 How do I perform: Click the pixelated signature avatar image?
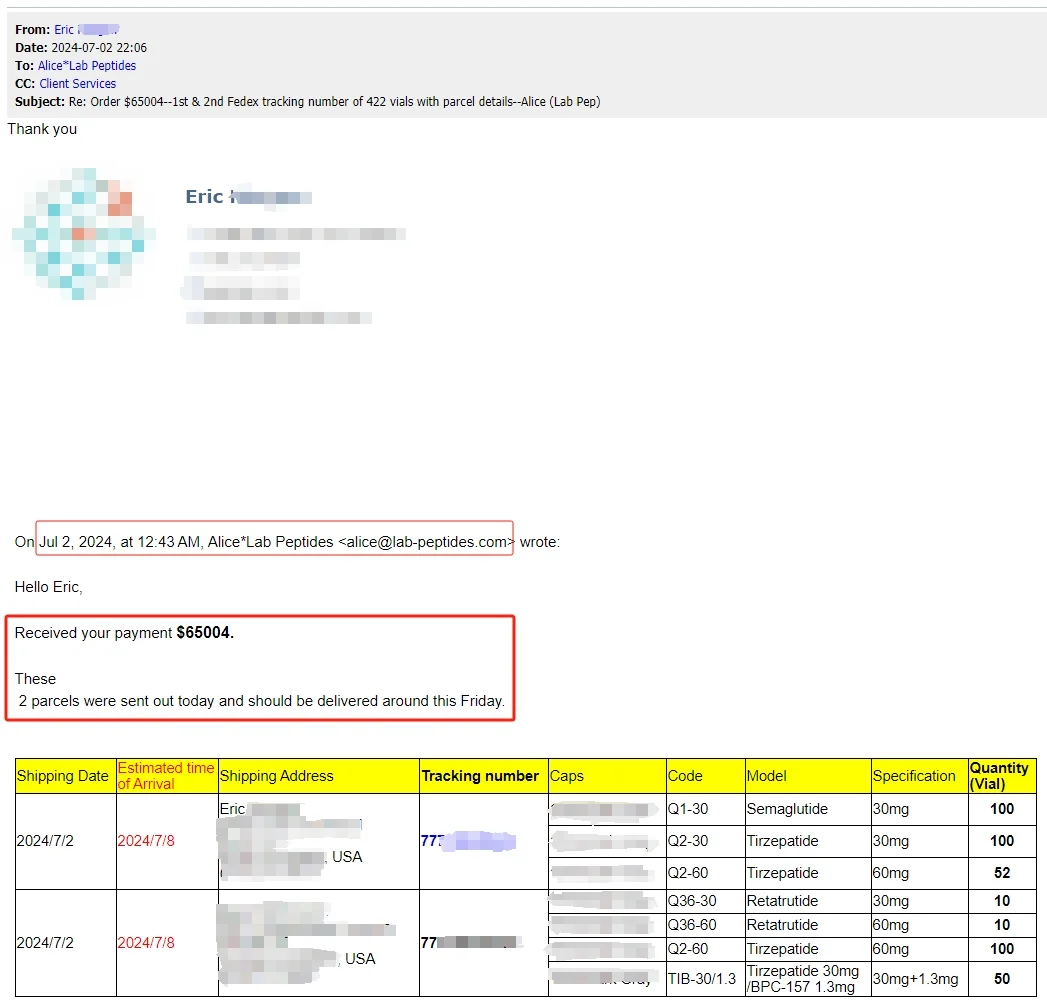pyautogui.click(x=84, y=235)
